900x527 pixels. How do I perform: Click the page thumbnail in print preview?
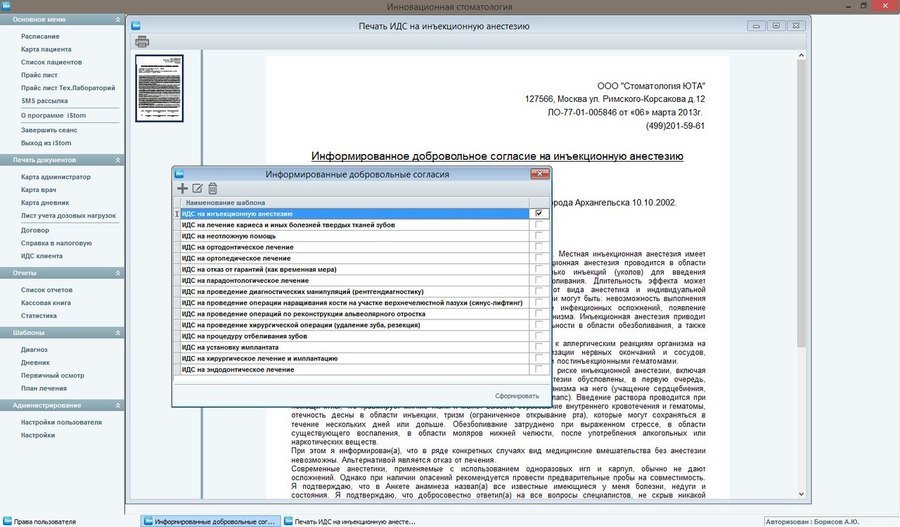pyautogui.click(x=159, y=88)
